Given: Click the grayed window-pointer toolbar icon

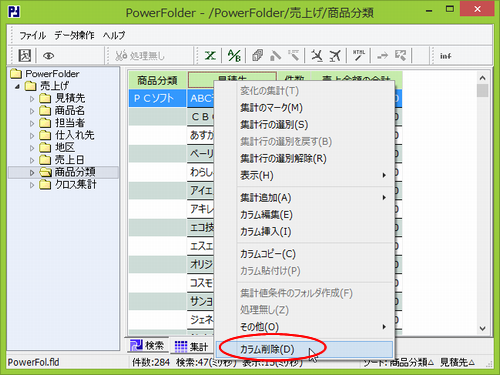Looking at the screenshot, I should (400, 56).
